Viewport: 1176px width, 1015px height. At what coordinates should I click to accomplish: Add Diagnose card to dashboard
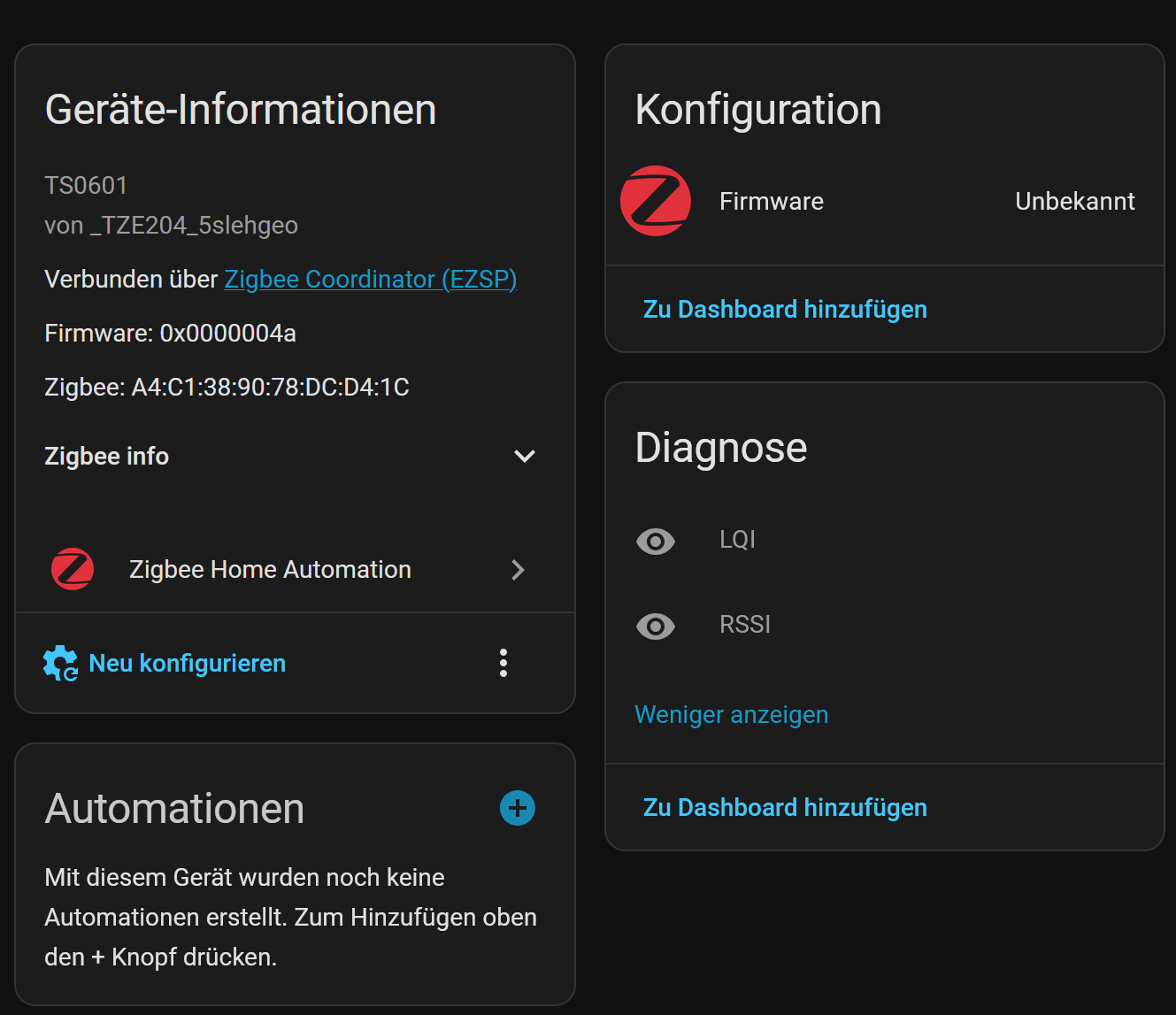[785, 808]
